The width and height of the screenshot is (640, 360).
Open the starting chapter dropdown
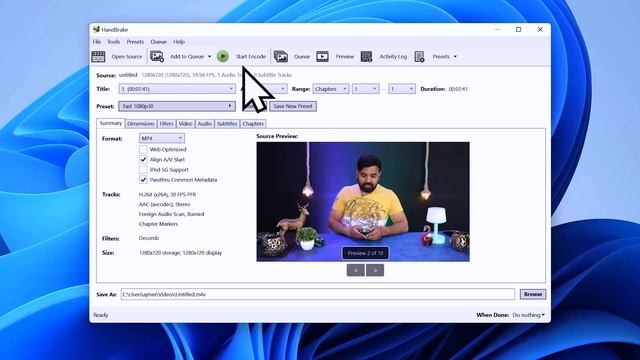tap(366, 89)
